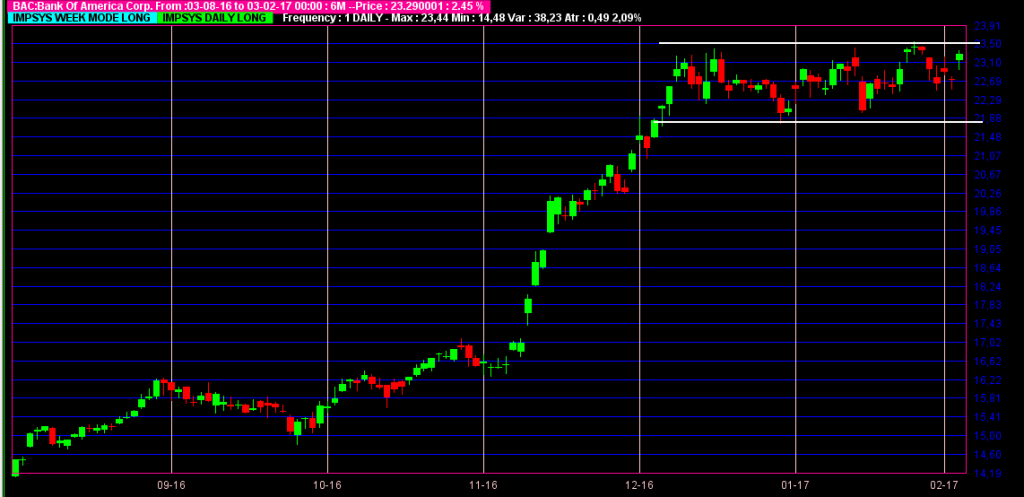
Task: Click the first green candlestick at far left
Action: coord(16,467)
